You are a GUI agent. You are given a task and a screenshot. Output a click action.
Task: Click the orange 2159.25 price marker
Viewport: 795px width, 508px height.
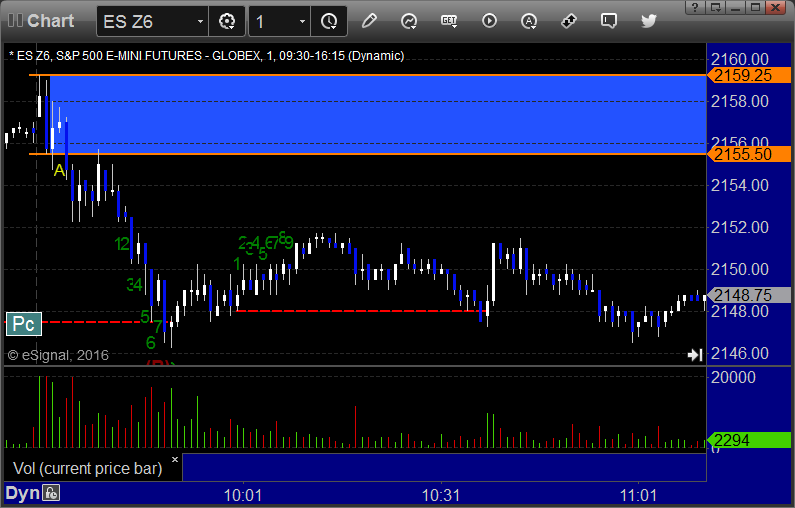(x=749, y=75)
